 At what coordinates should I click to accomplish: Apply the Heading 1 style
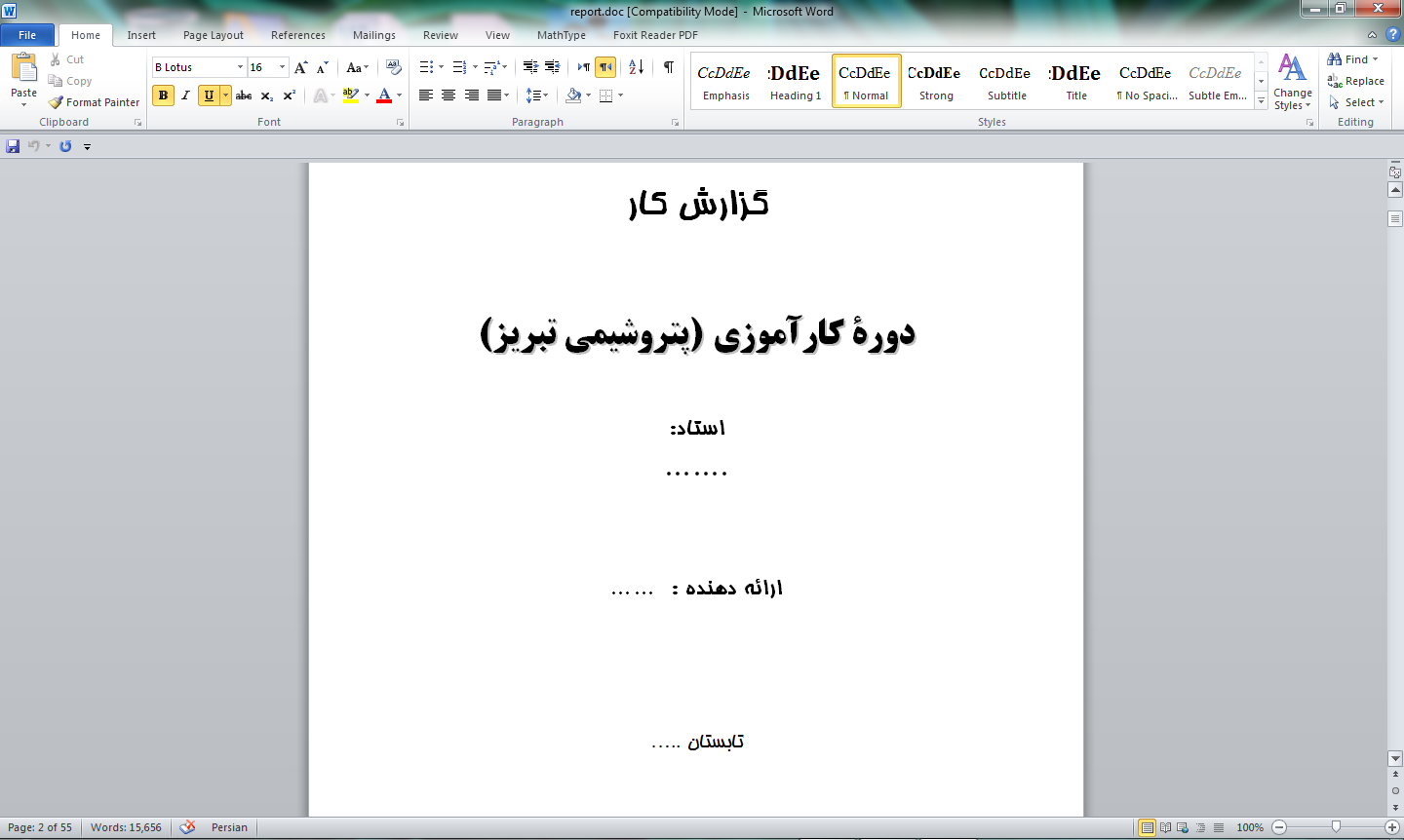click(796, 81)
